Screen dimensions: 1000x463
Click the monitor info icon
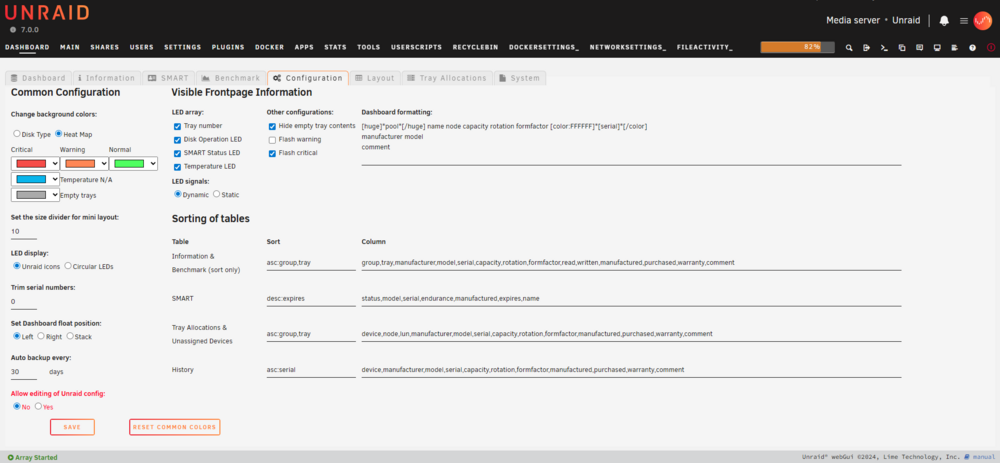point(937,47)
